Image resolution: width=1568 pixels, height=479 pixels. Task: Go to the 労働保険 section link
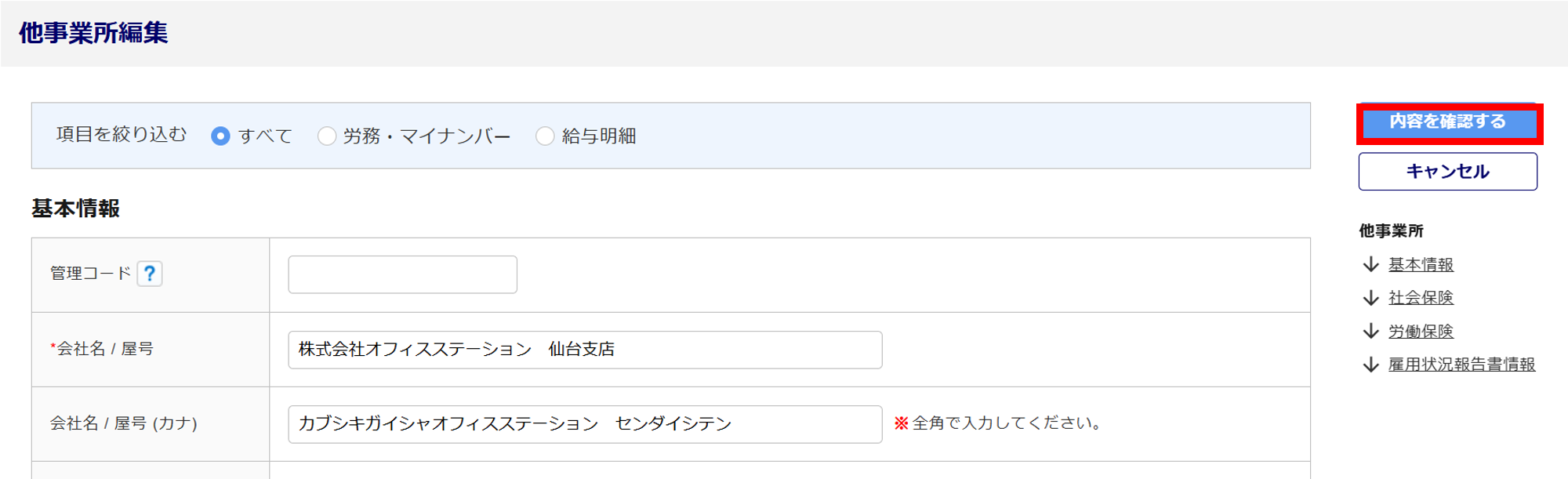(1421, 332)
